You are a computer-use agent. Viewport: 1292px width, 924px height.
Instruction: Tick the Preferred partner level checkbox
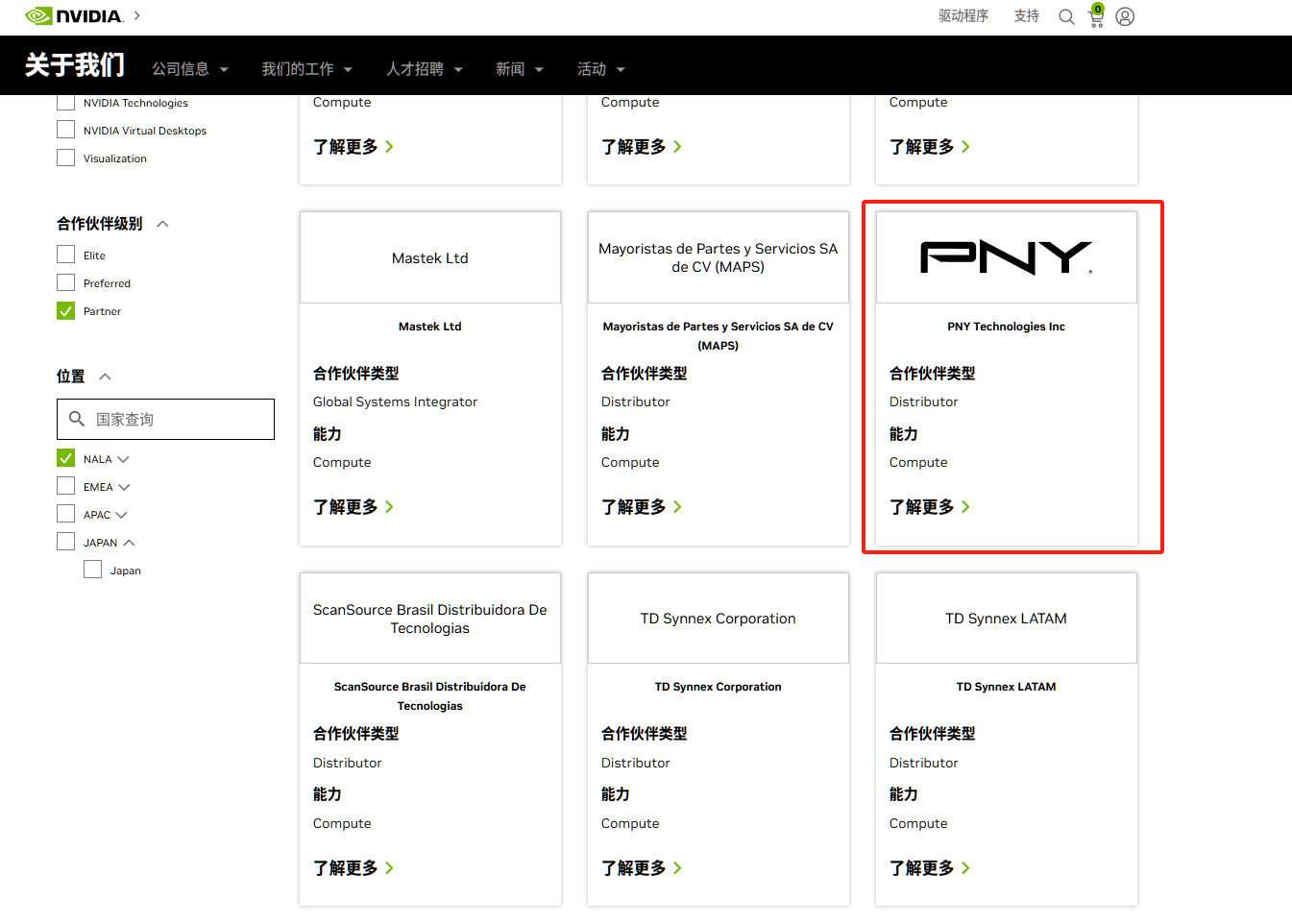click(x=65, y=282)
